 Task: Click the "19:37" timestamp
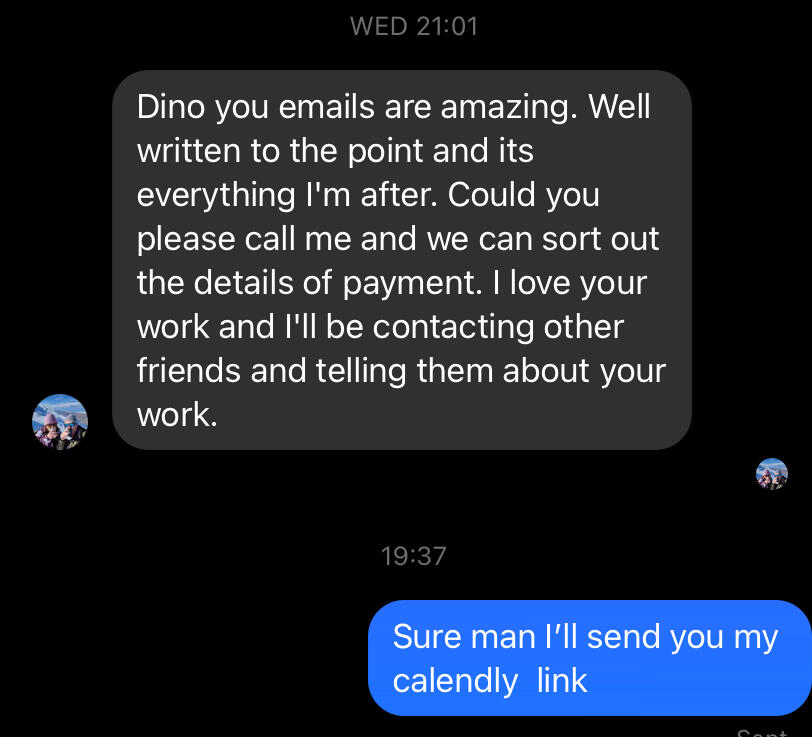point(413,555)
